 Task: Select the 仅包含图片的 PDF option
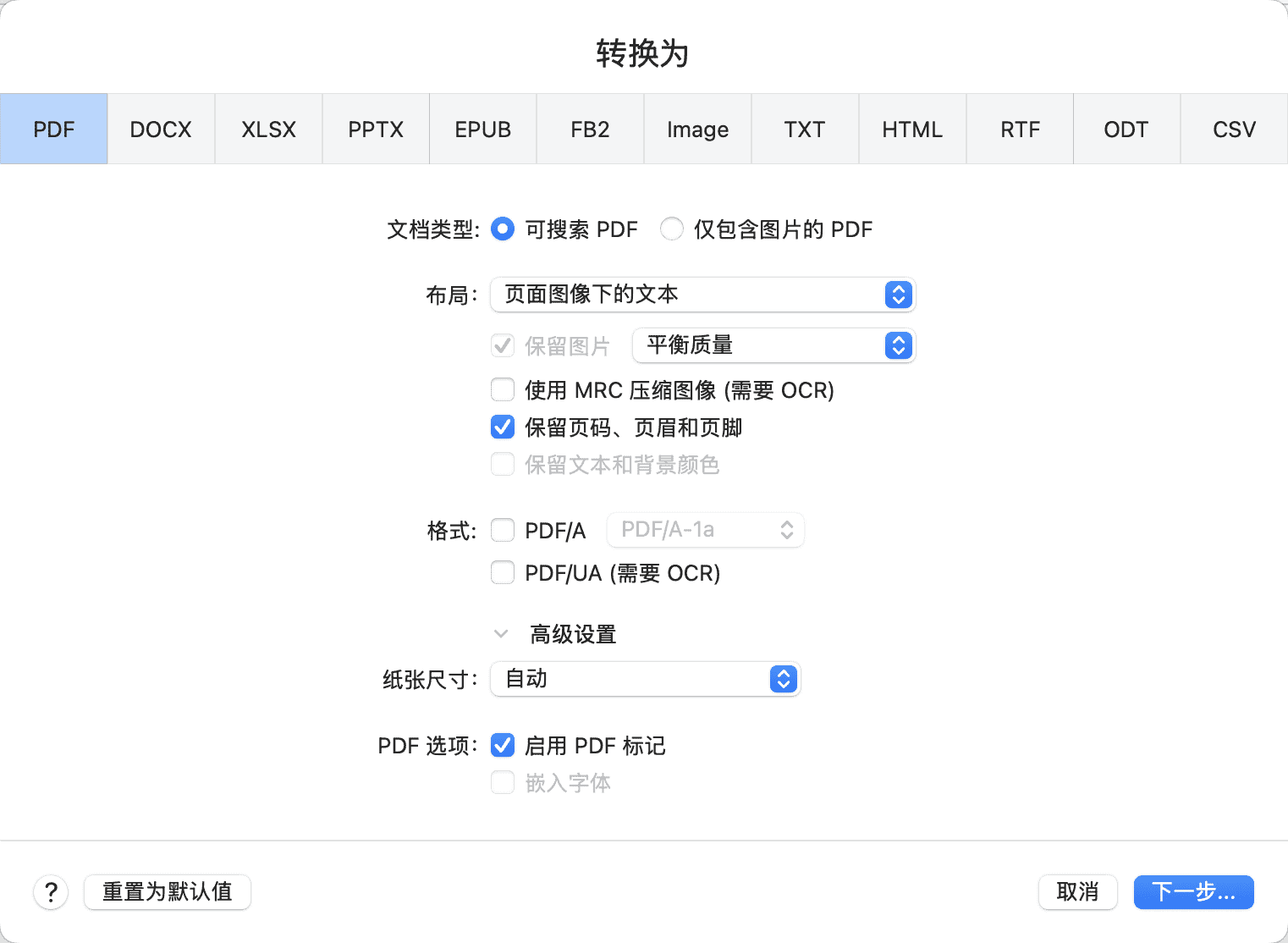[671, 229]
